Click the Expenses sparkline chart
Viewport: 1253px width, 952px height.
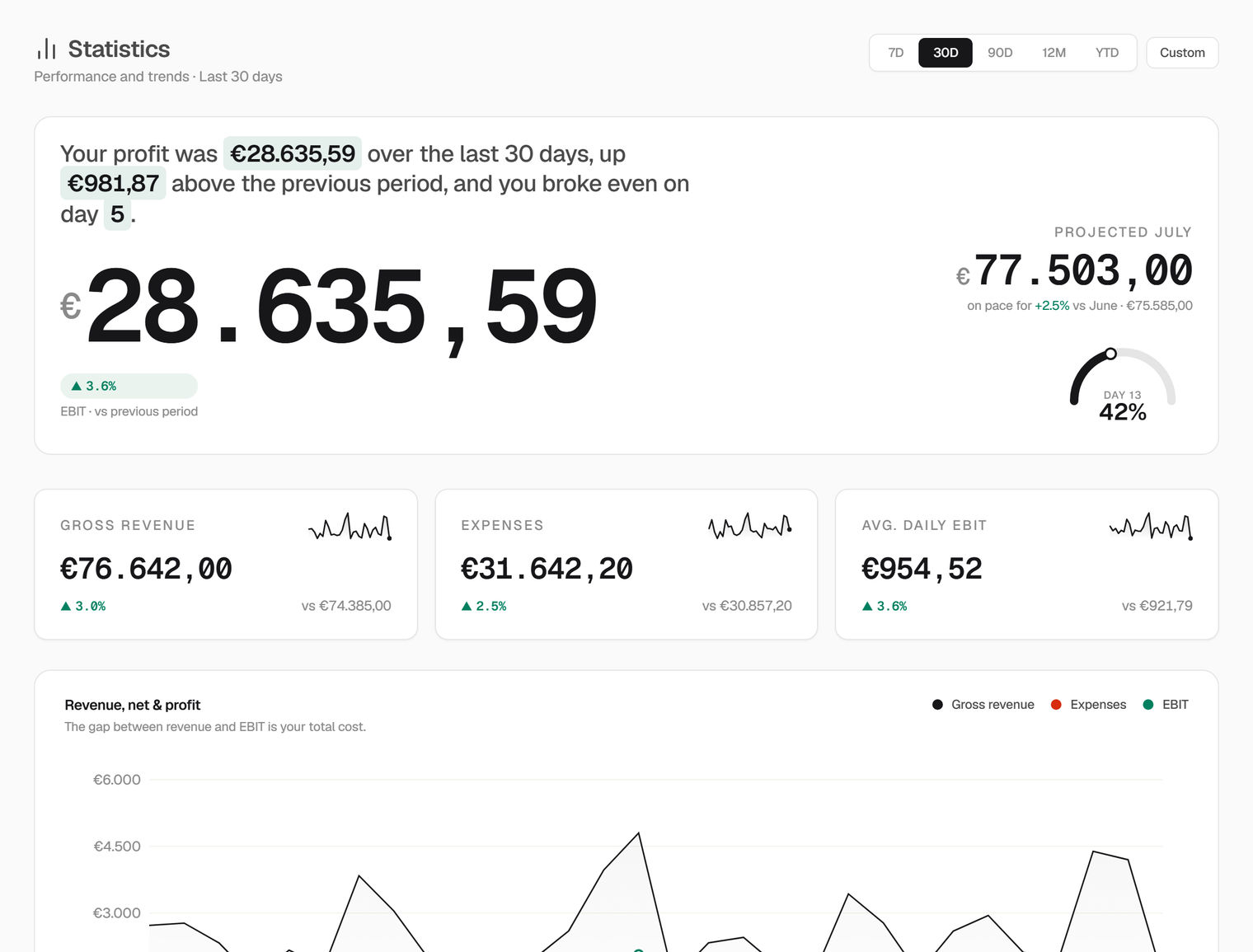tap(750, 526)
